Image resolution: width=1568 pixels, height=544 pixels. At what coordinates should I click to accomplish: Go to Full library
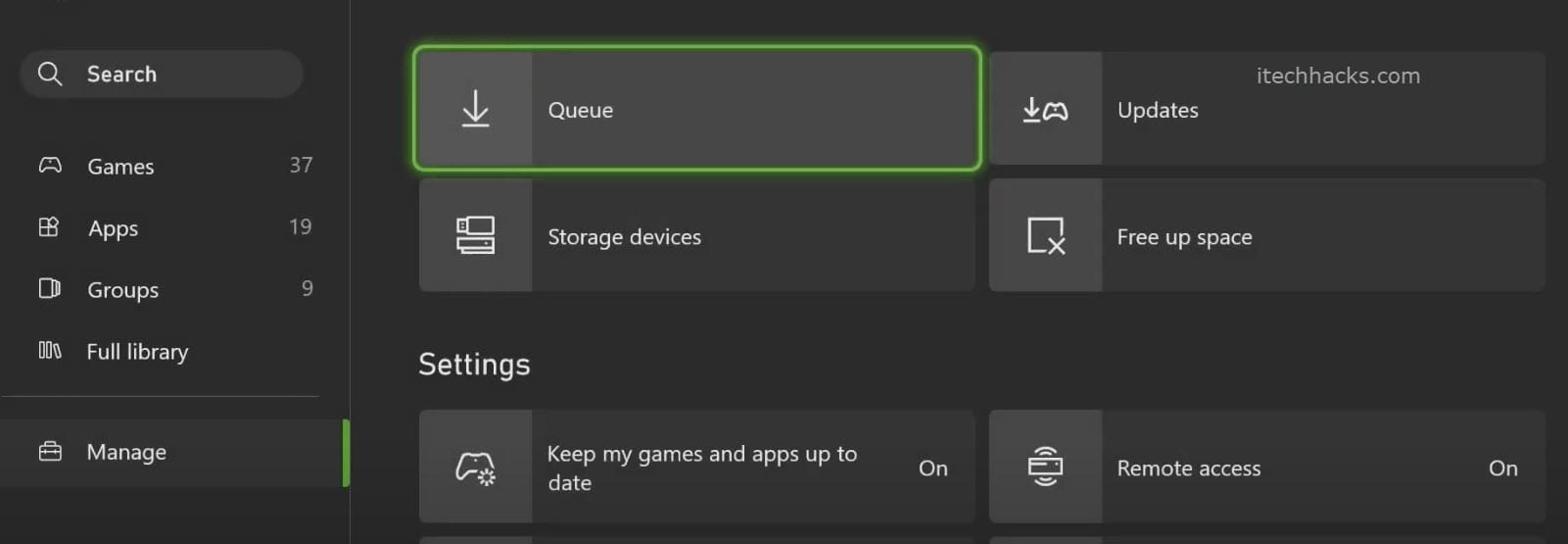point(137,352)
